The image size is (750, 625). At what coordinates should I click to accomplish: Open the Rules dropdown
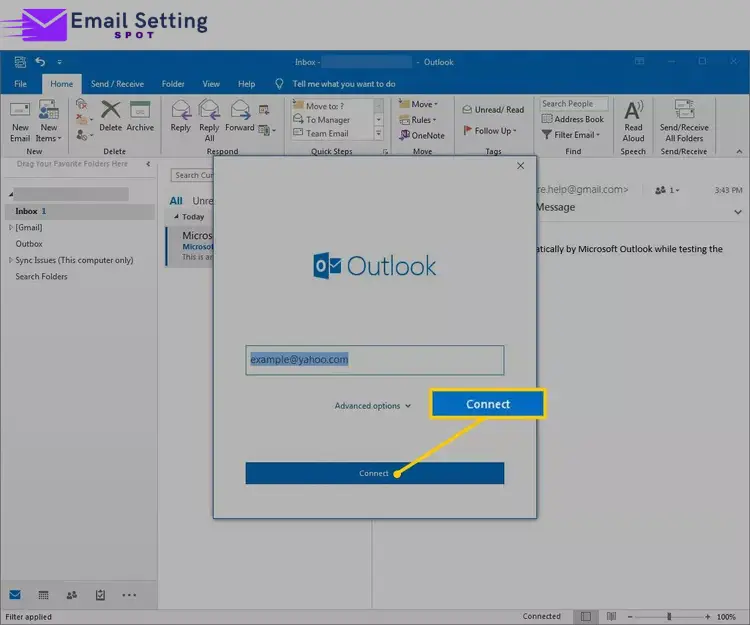(x=418, y=120)
